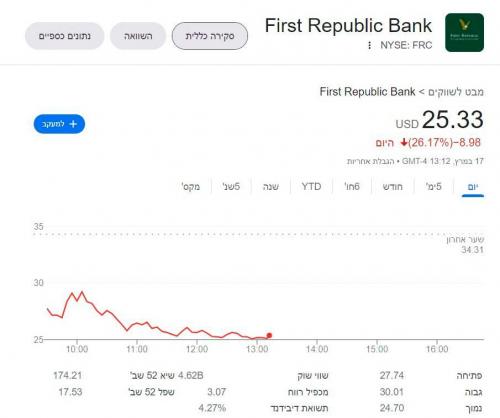Click the plus icon on the follow button

73,124
